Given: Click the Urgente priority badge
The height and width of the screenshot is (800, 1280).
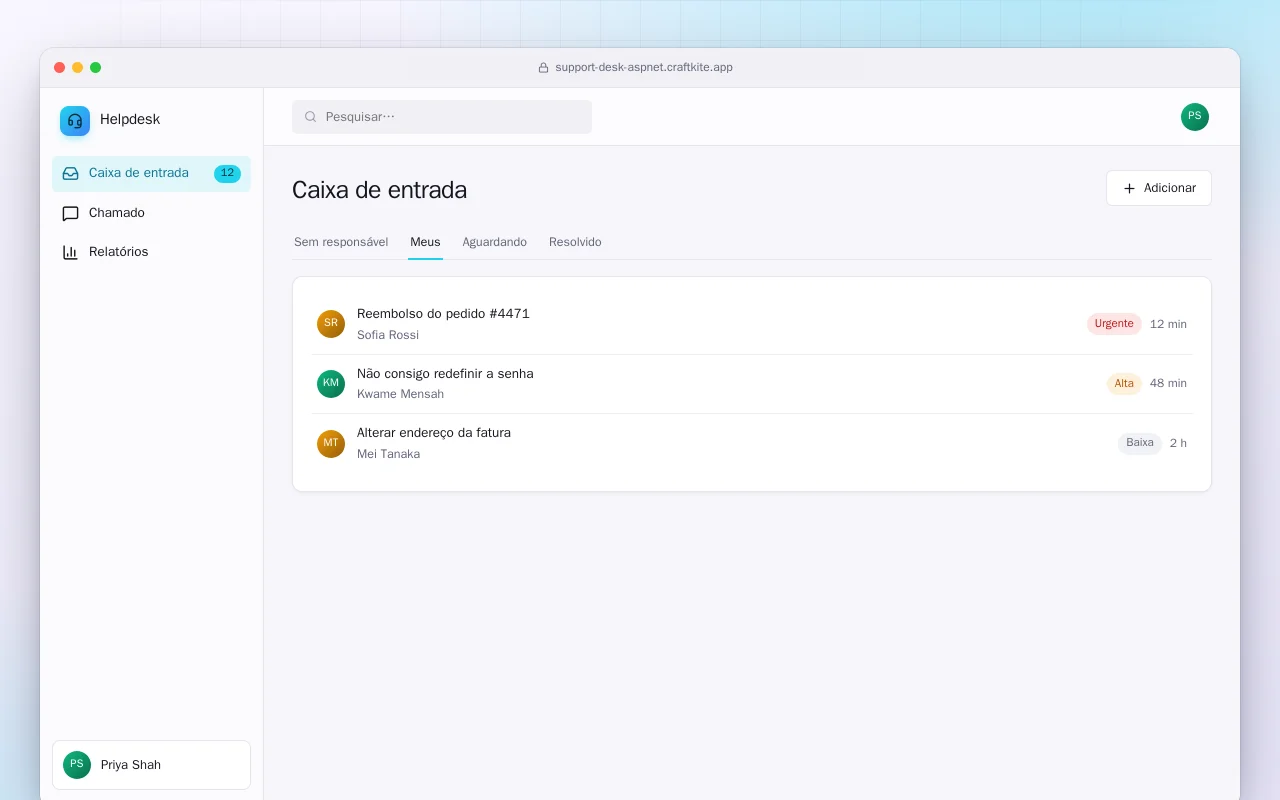Looking at the screenshot, I should click(x=1114, y=324).
